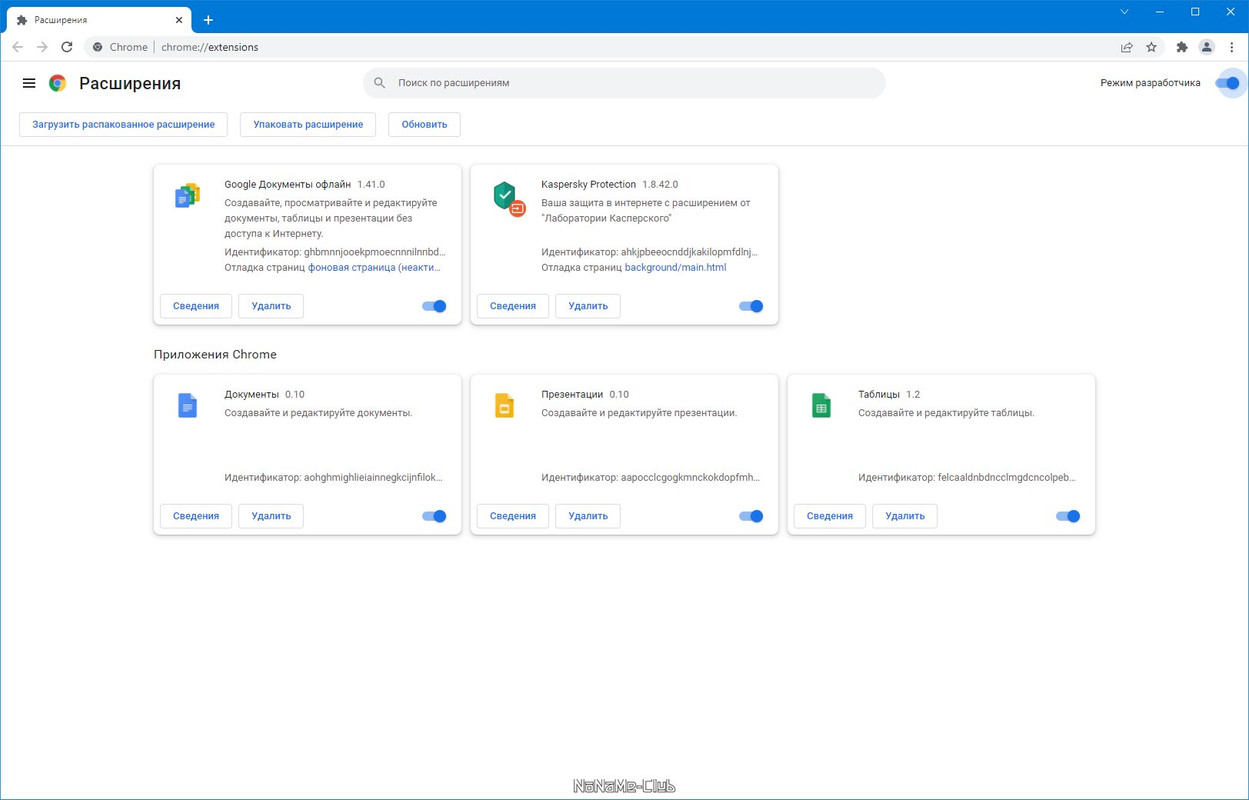Focus the Поиск по расширениям search field
The height and width of the screenshot is (800, 1249).
[x=624, y=83]
